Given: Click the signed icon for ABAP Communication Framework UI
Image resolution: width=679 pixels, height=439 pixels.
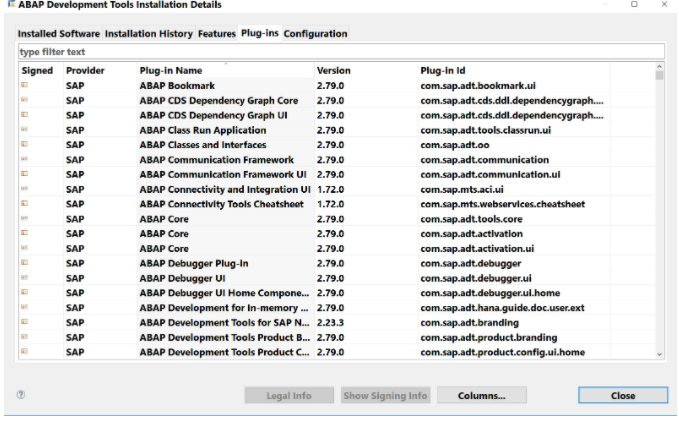Looking at the screenshot, I should point(25,174).
